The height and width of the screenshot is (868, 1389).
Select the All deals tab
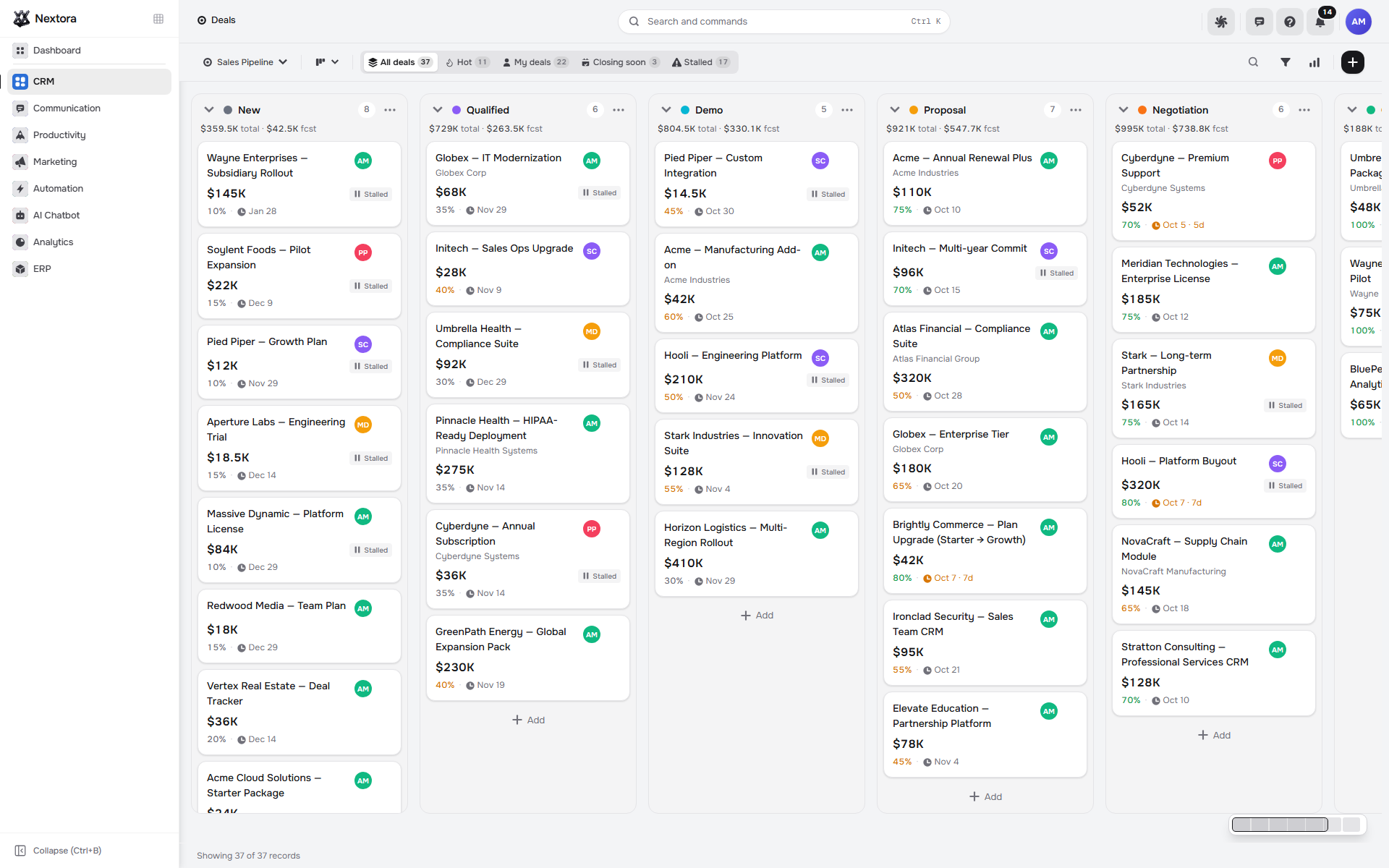(400, 62)
